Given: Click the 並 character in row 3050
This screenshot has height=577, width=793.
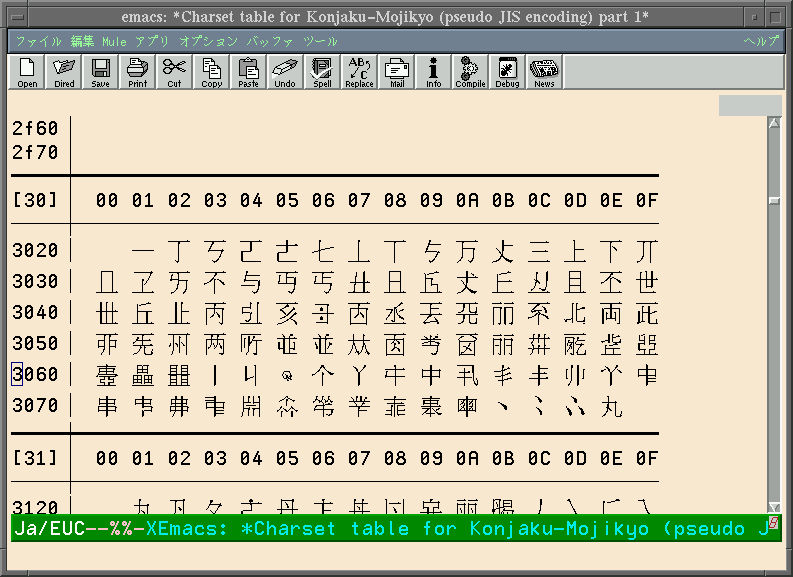Looking at the screenshot, I should click(x=323, y=345).
